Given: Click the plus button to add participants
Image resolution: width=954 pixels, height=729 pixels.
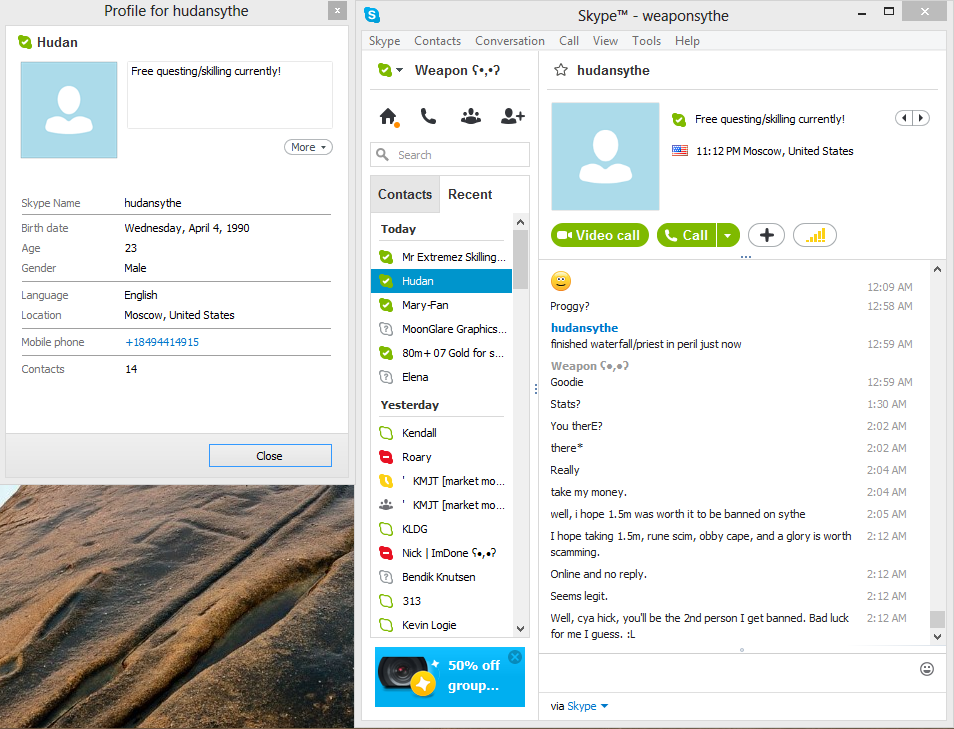Looking at the screenshot, I should click(766, 235).
